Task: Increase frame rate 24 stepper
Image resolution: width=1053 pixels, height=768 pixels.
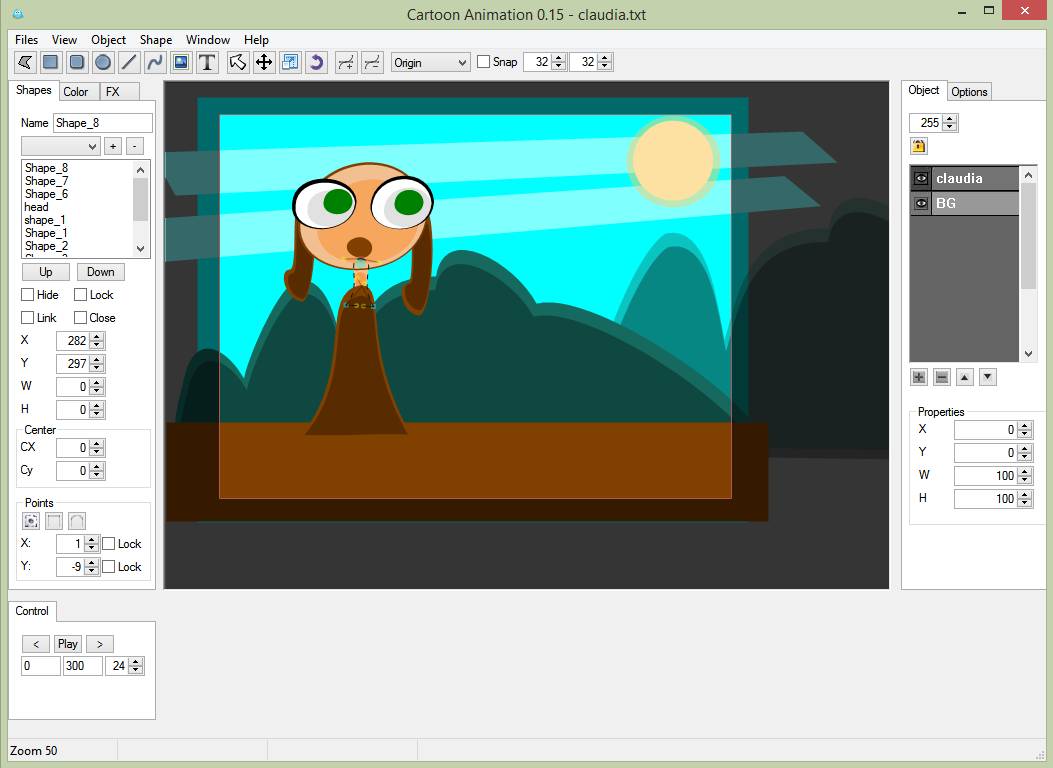Action: [x=136, y=662]
